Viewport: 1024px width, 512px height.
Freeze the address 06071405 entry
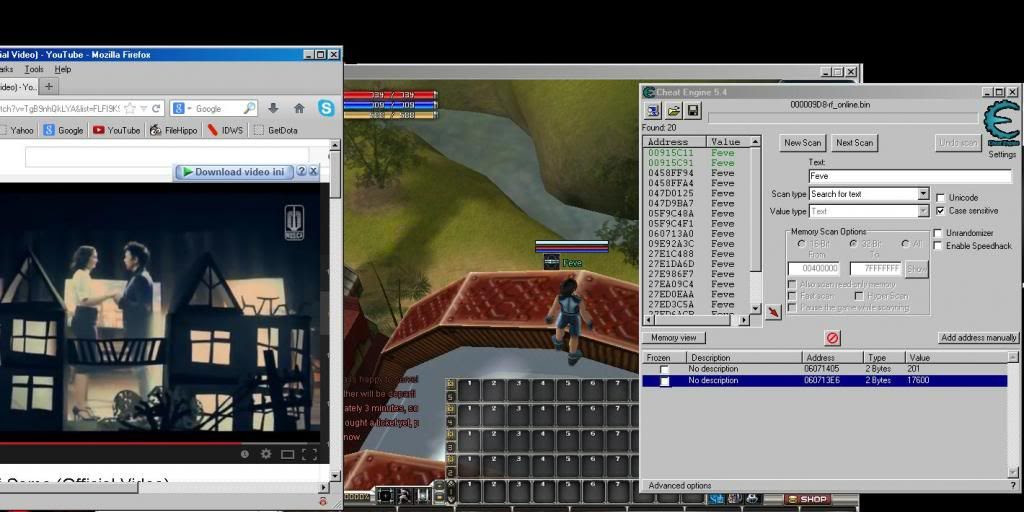pos(664,370)
